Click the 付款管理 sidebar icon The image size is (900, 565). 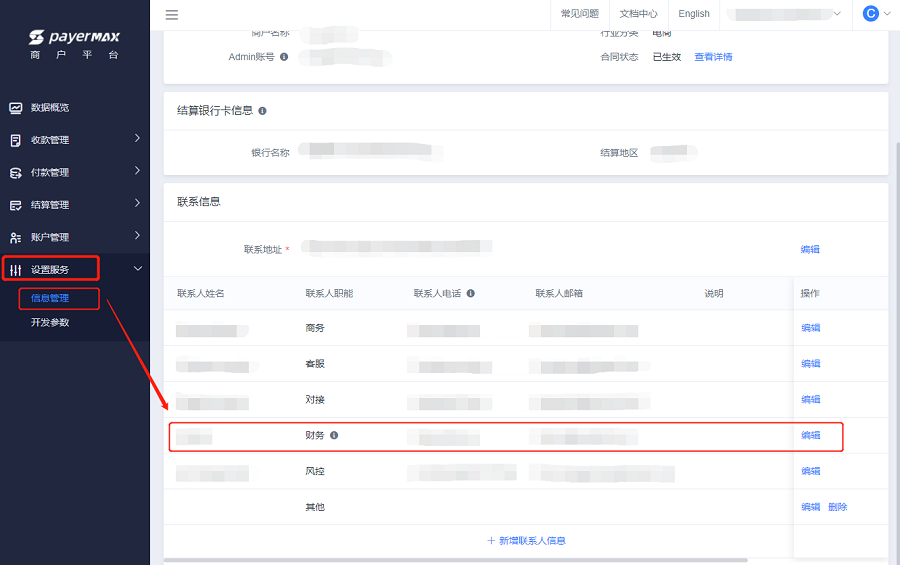(15, 173)
